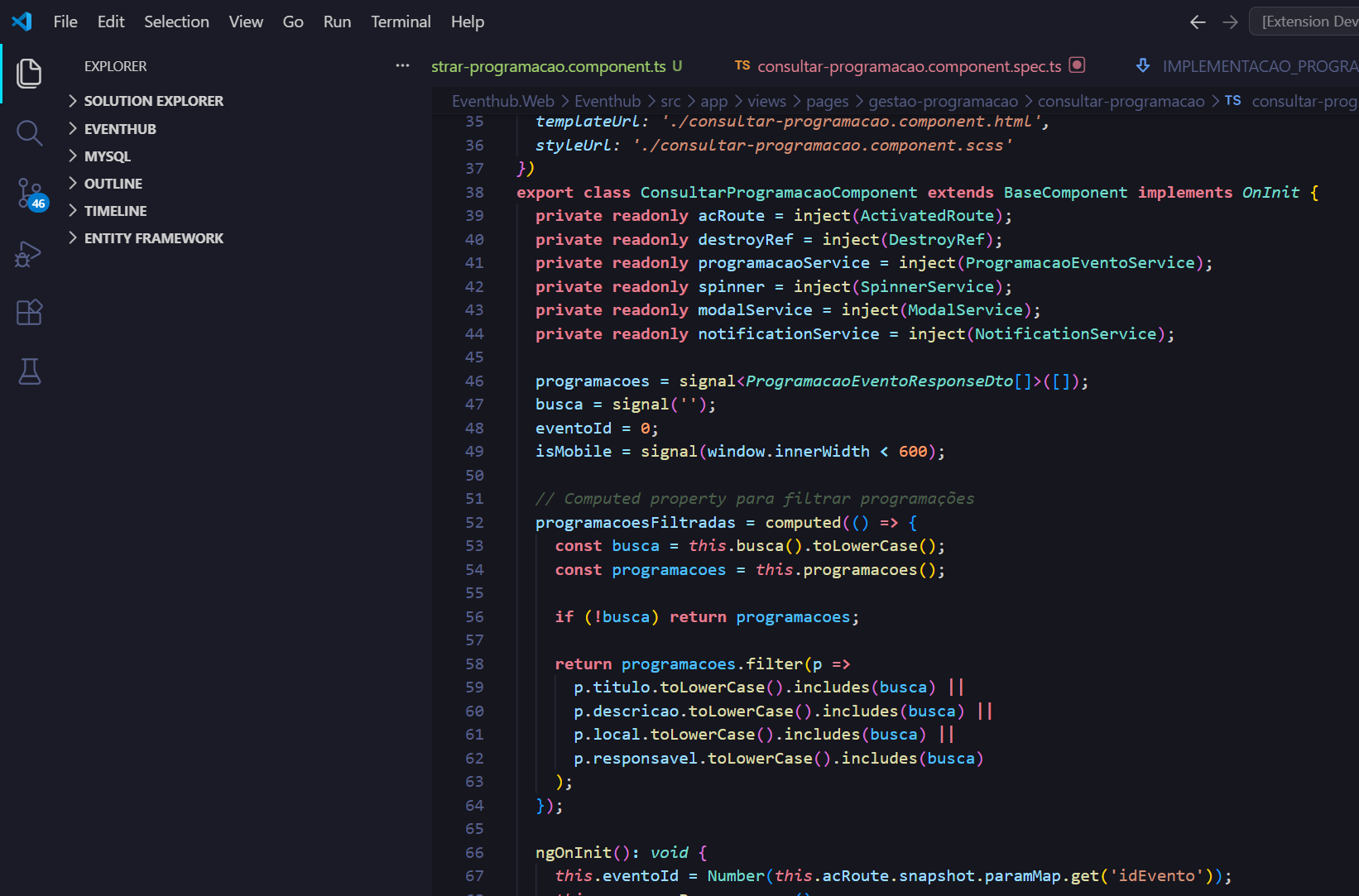Click the gestao-programacao breadcrumb item
1359x896 pixels.
[x=944, y=100]
